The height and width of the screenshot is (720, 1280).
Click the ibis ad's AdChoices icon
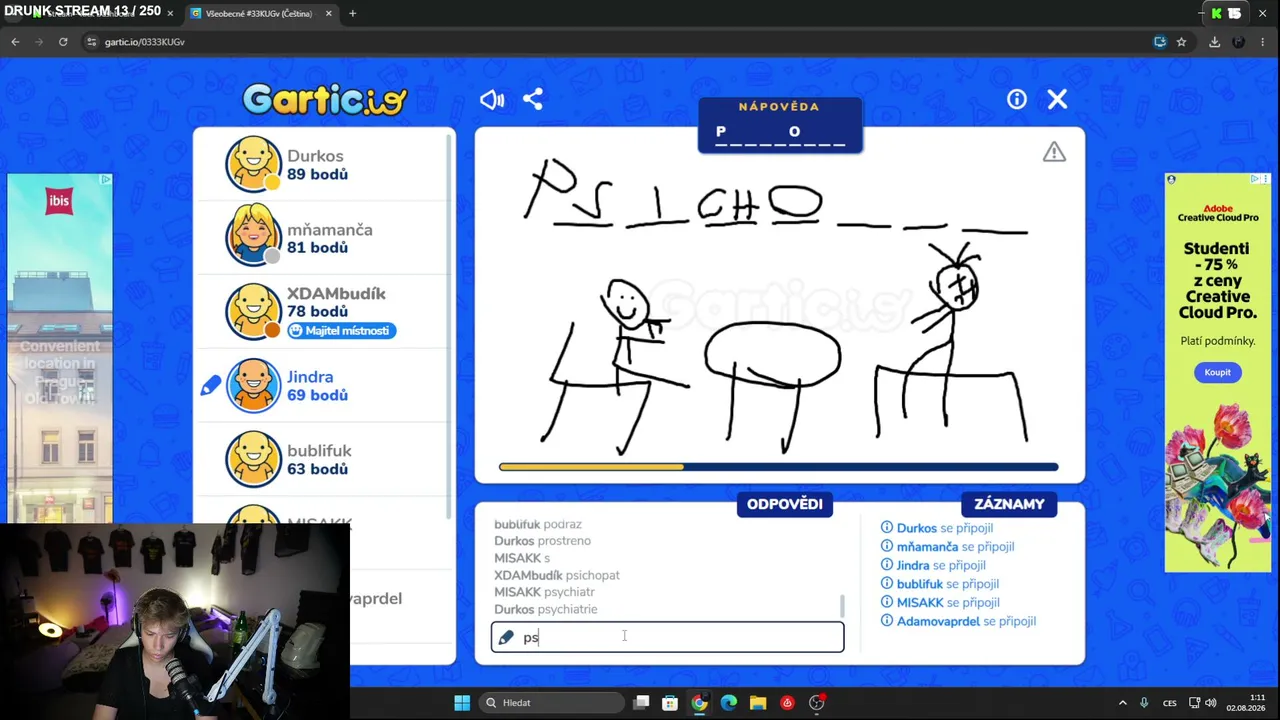(106, 179)
